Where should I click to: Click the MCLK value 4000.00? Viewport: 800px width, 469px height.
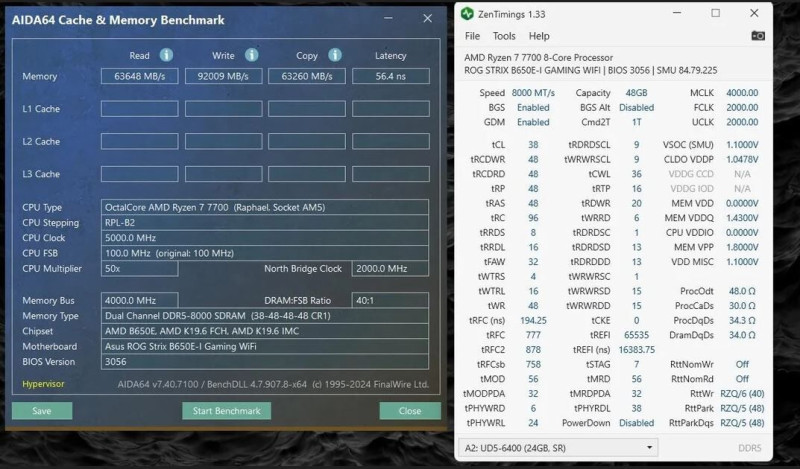[742, 93]
